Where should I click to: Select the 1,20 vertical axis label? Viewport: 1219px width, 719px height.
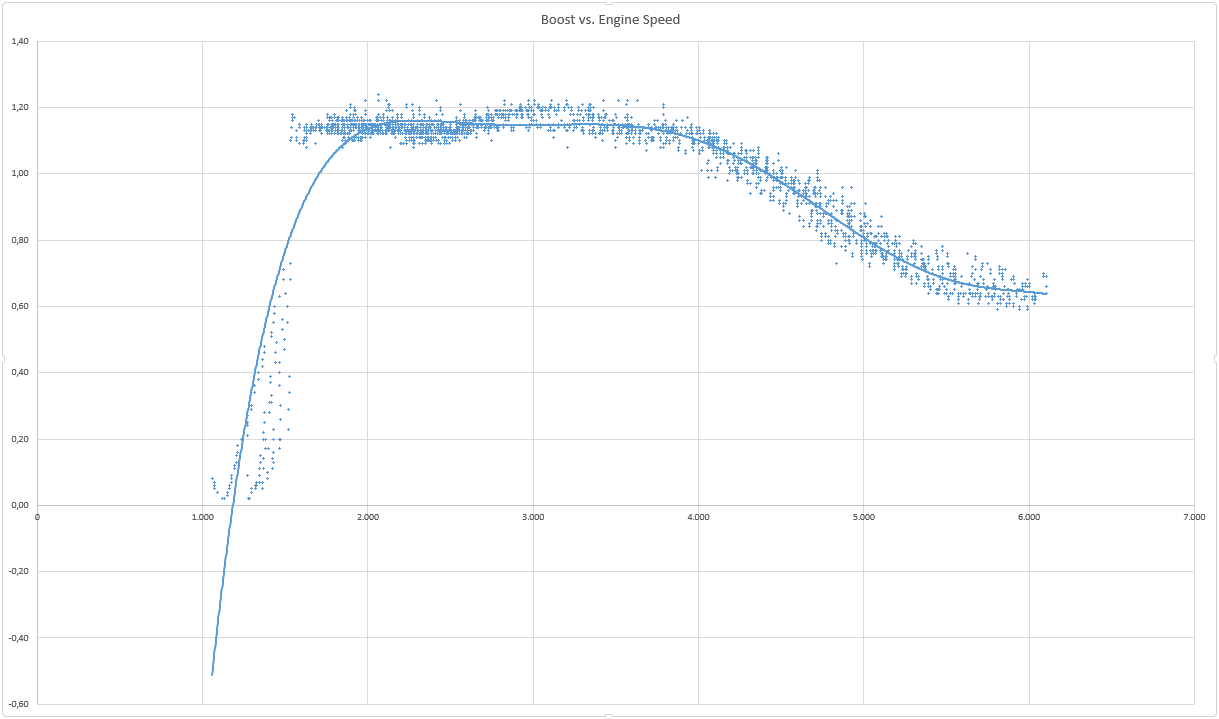[19, 107]
